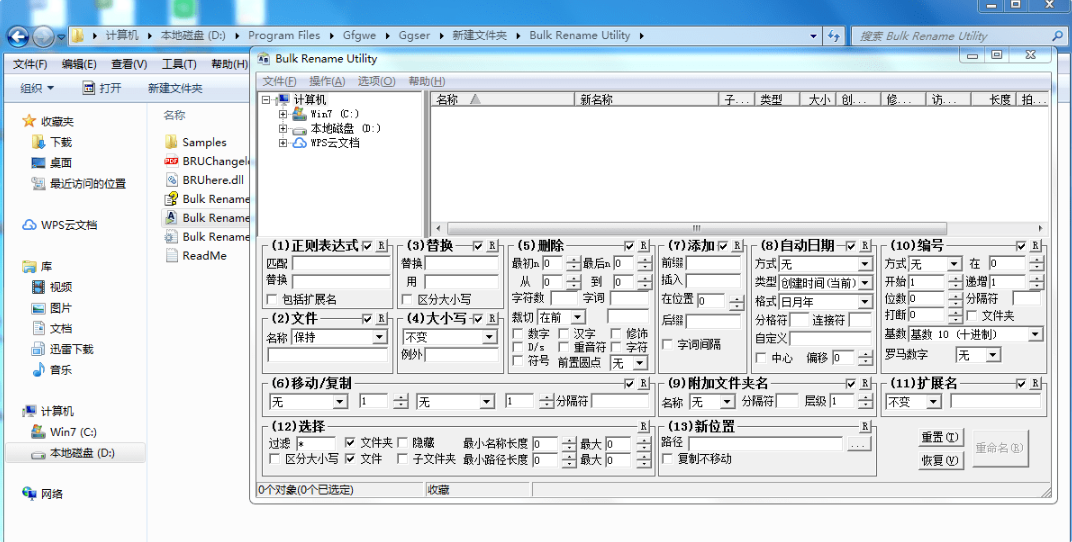Click R reset icon beside (7) 添加
This screenshot has width=1072, height=542.
[x=737, y=246]
